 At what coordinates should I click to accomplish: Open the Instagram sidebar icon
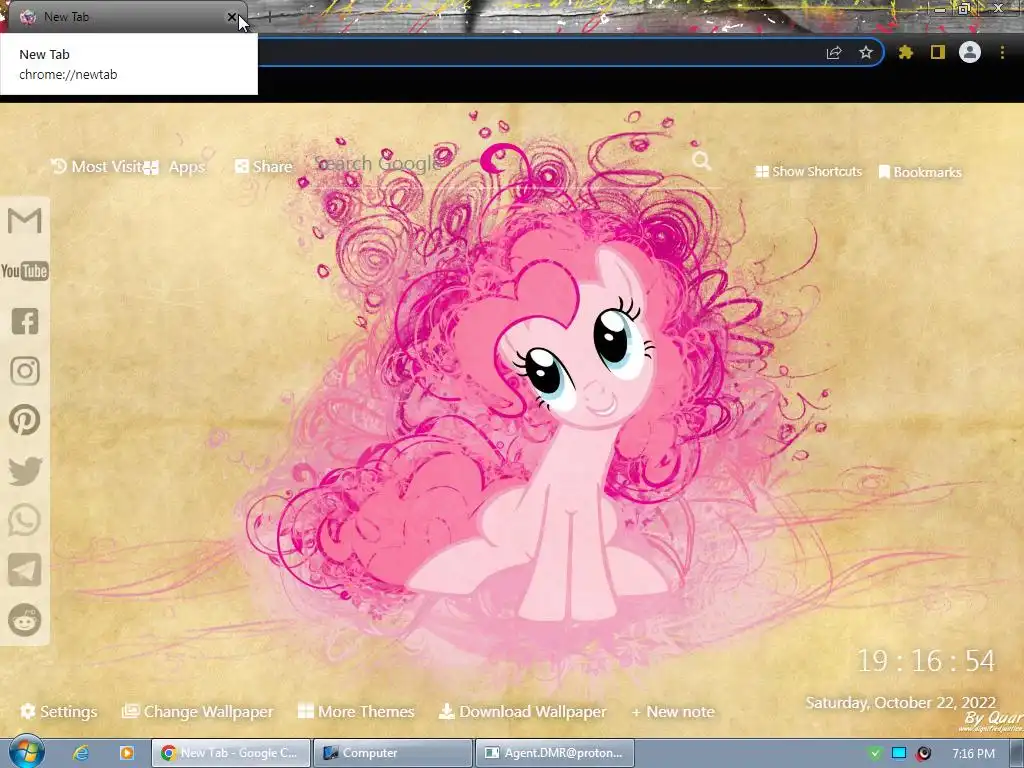(x=25, y=370)
